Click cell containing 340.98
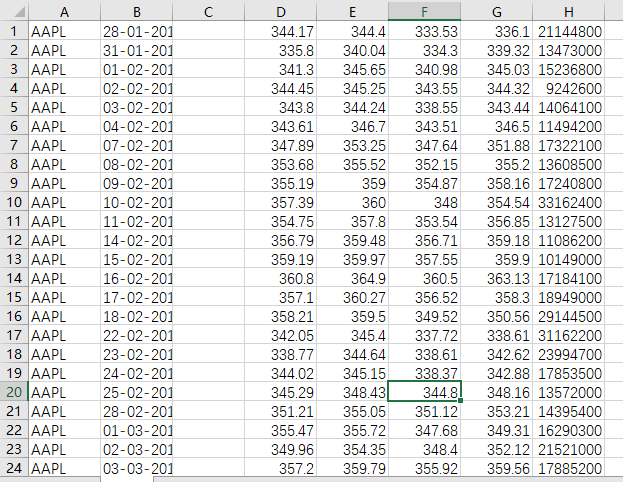Image resolution: width=623 pixels, height=482 pixels. 424,70
